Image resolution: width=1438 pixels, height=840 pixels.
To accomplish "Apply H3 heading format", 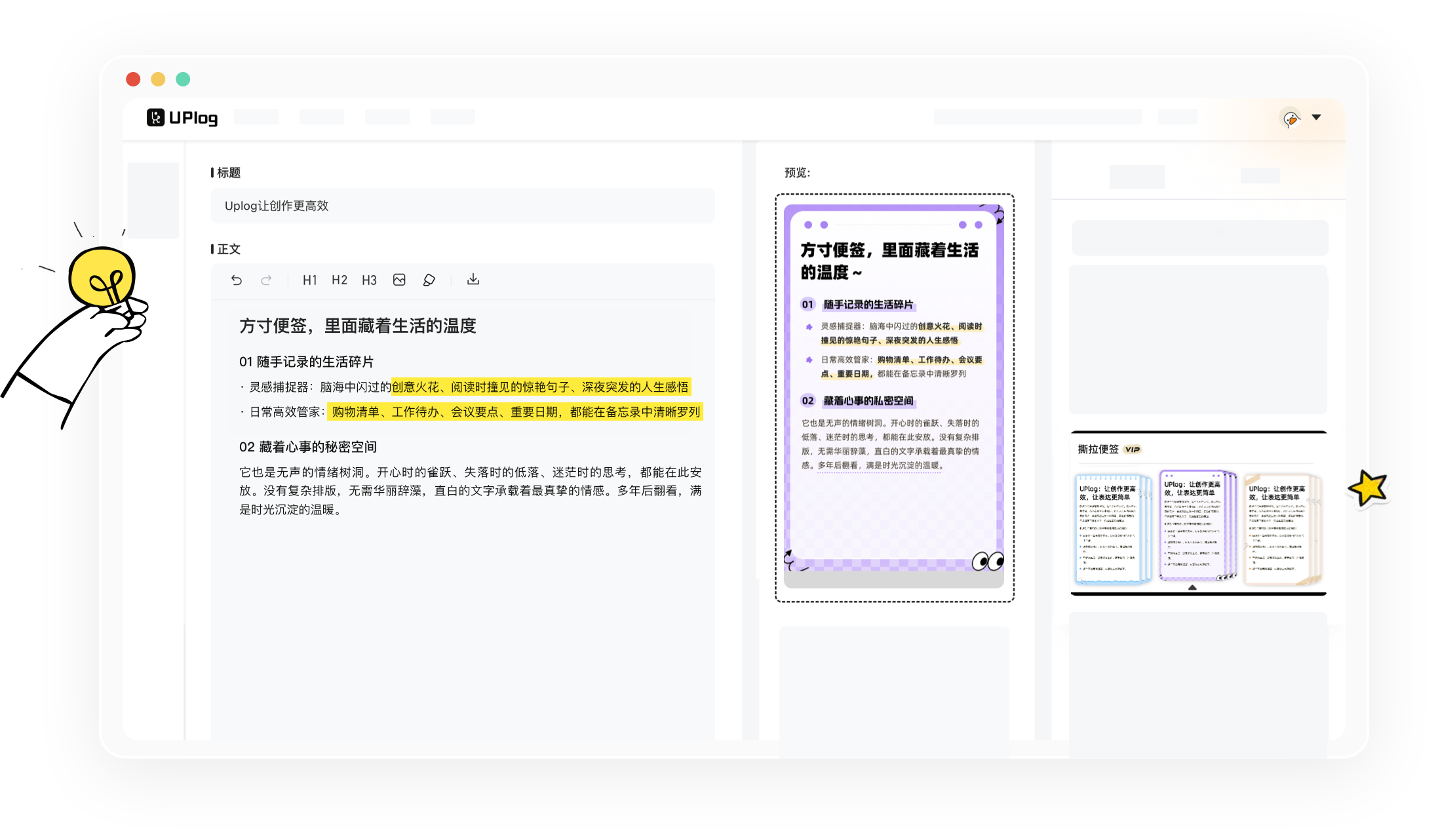I will tap(369, 280).
